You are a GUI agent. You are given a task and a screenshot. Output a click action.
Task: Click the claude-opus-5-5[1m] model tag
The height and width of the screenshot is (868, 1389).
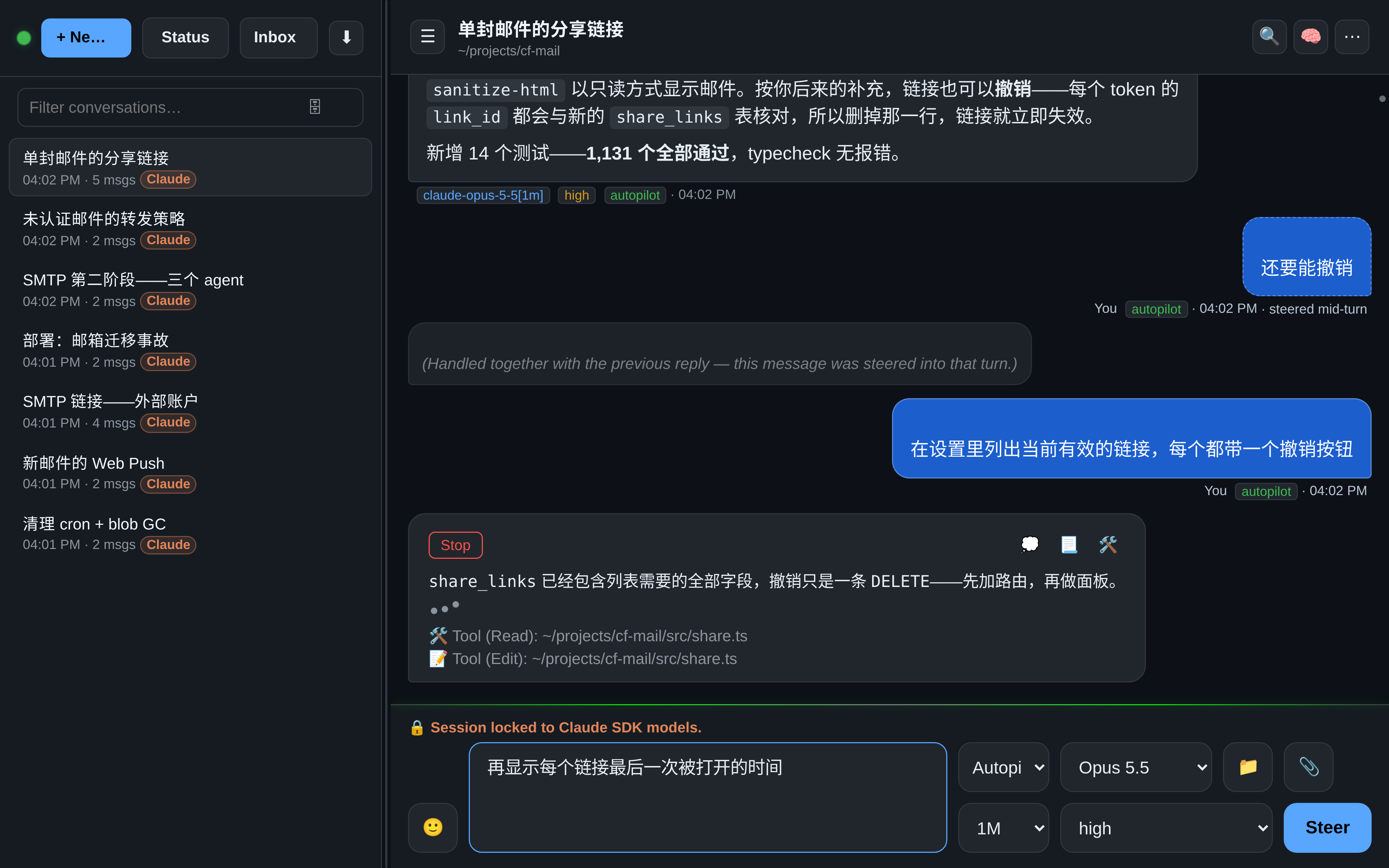click(x=483, y=195)
